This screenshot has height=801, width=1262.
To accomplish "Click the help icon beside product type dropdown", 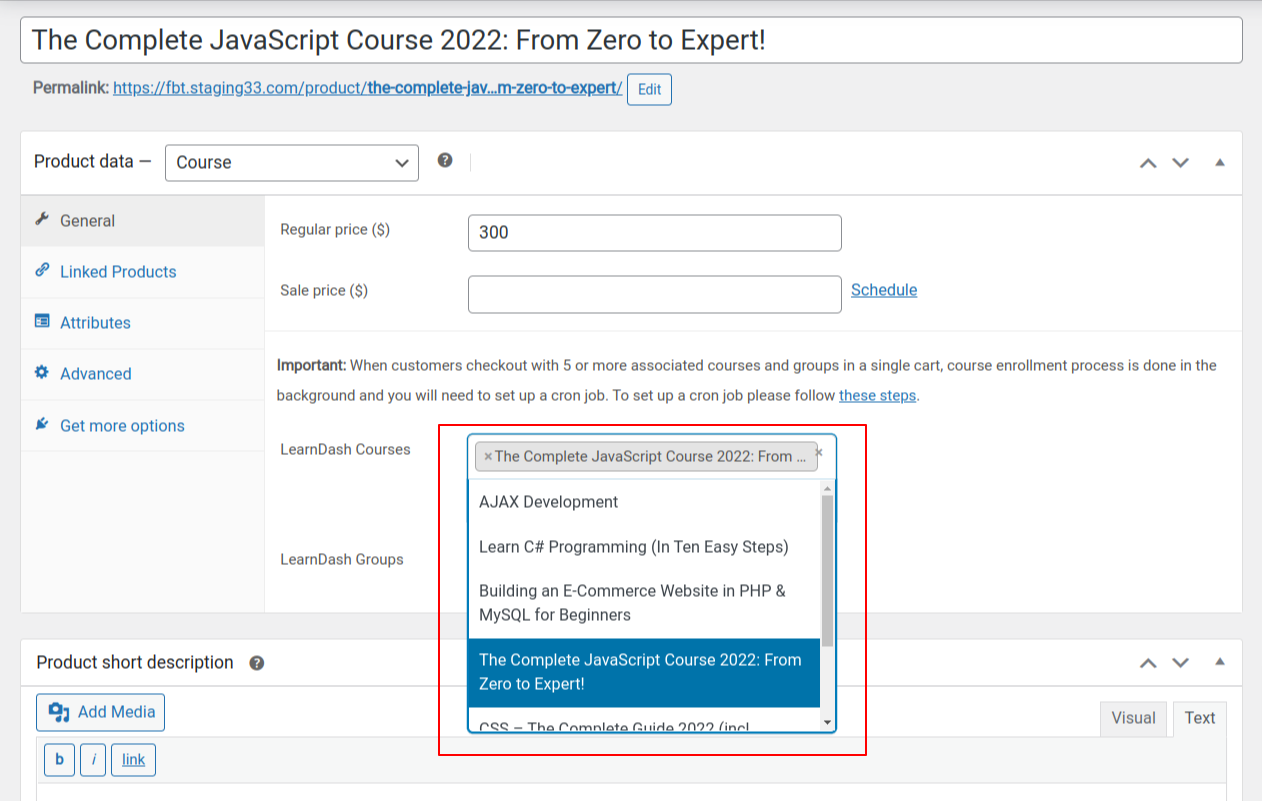I will 445,161.
